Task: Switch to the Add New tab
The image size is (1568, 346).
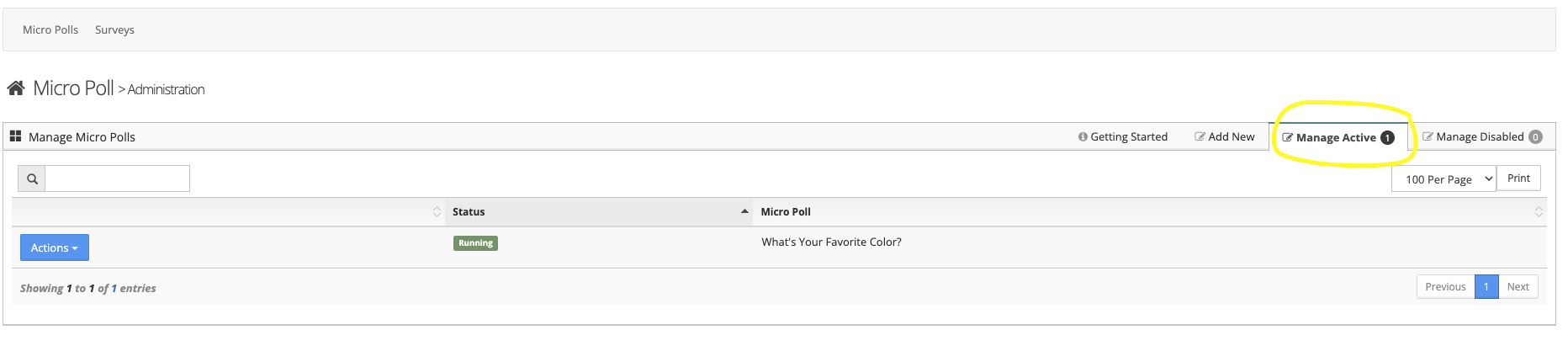Action: pyautogui.click(x=1225, y=137)
